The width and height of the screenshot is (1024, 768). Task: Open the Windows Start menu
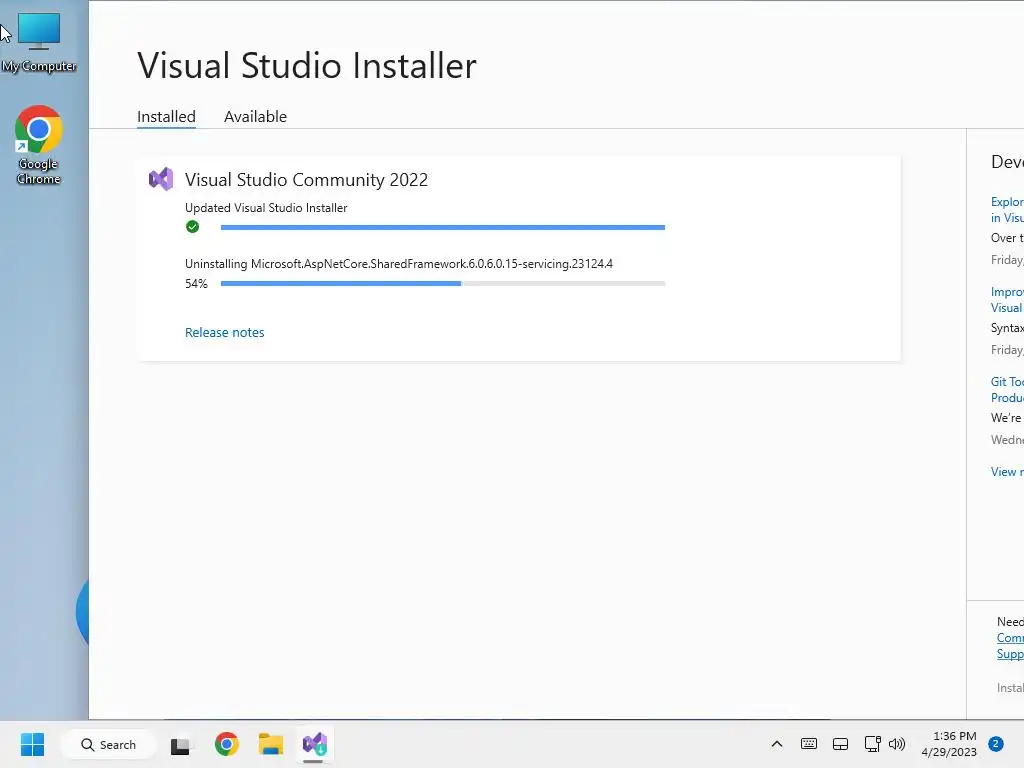(32, 744)
